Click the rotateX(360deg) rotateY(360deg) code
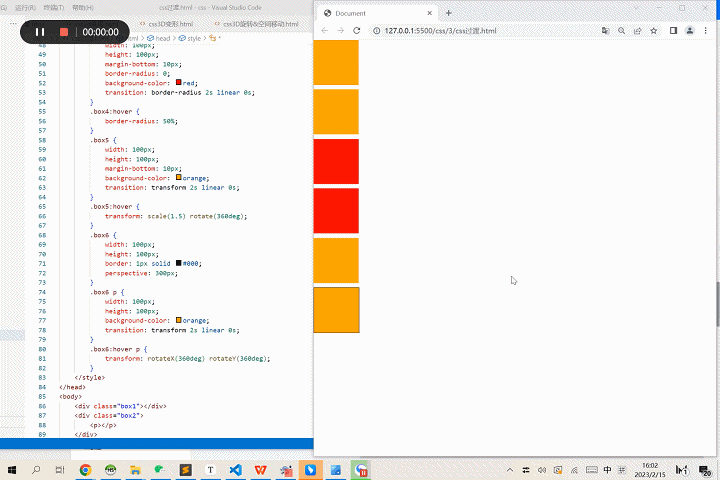 click(x=208, y=359)
